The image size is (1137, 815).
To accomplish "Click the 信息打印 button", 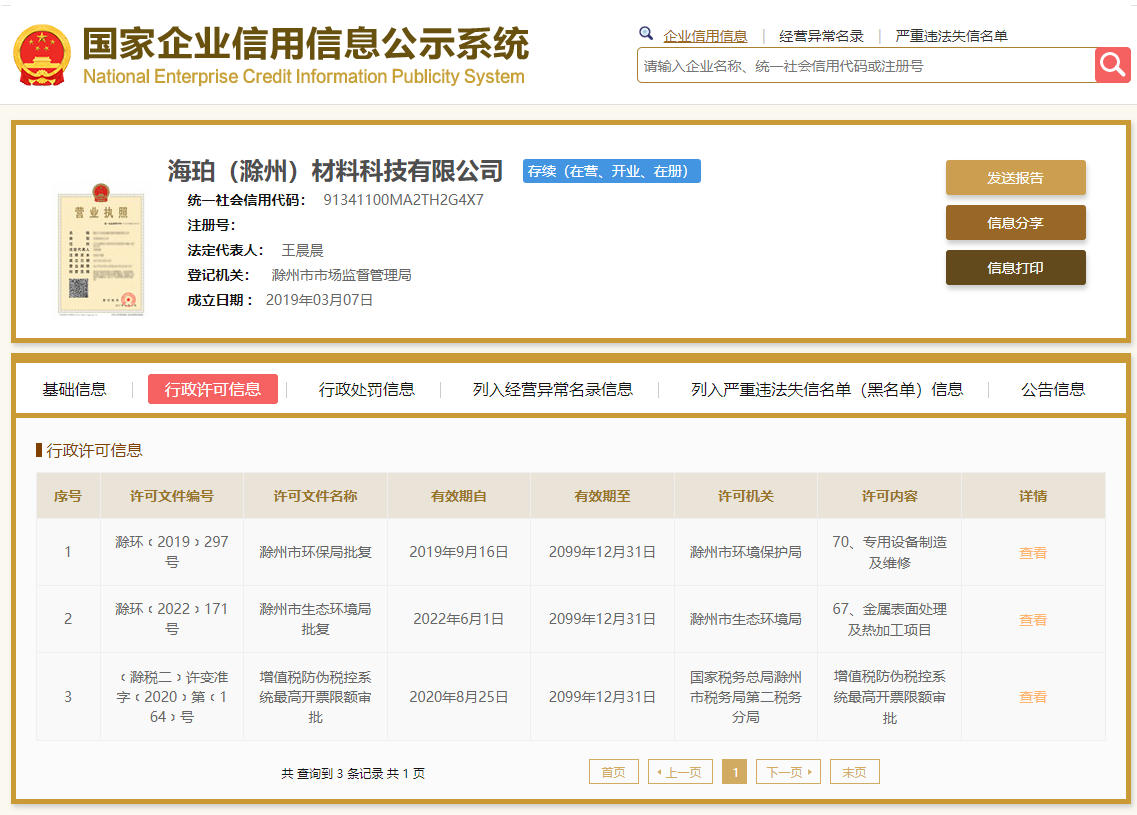I will [1015, 268].
